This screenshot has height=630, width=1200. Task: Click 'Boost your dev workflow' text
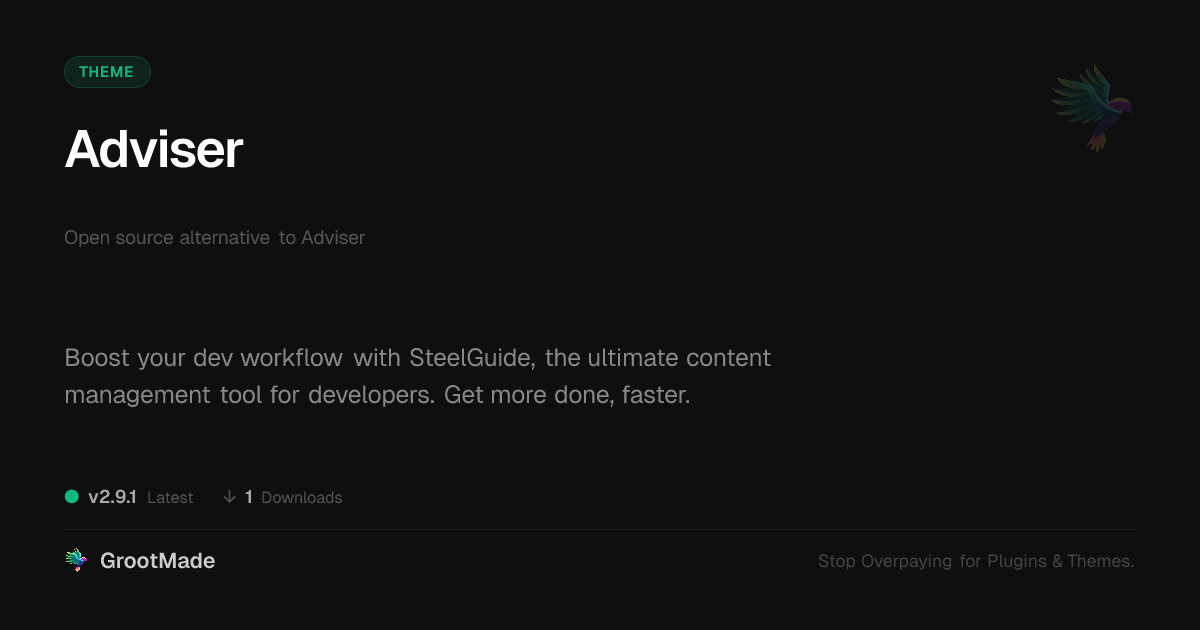pyautogui.click(x=204, y=357)
